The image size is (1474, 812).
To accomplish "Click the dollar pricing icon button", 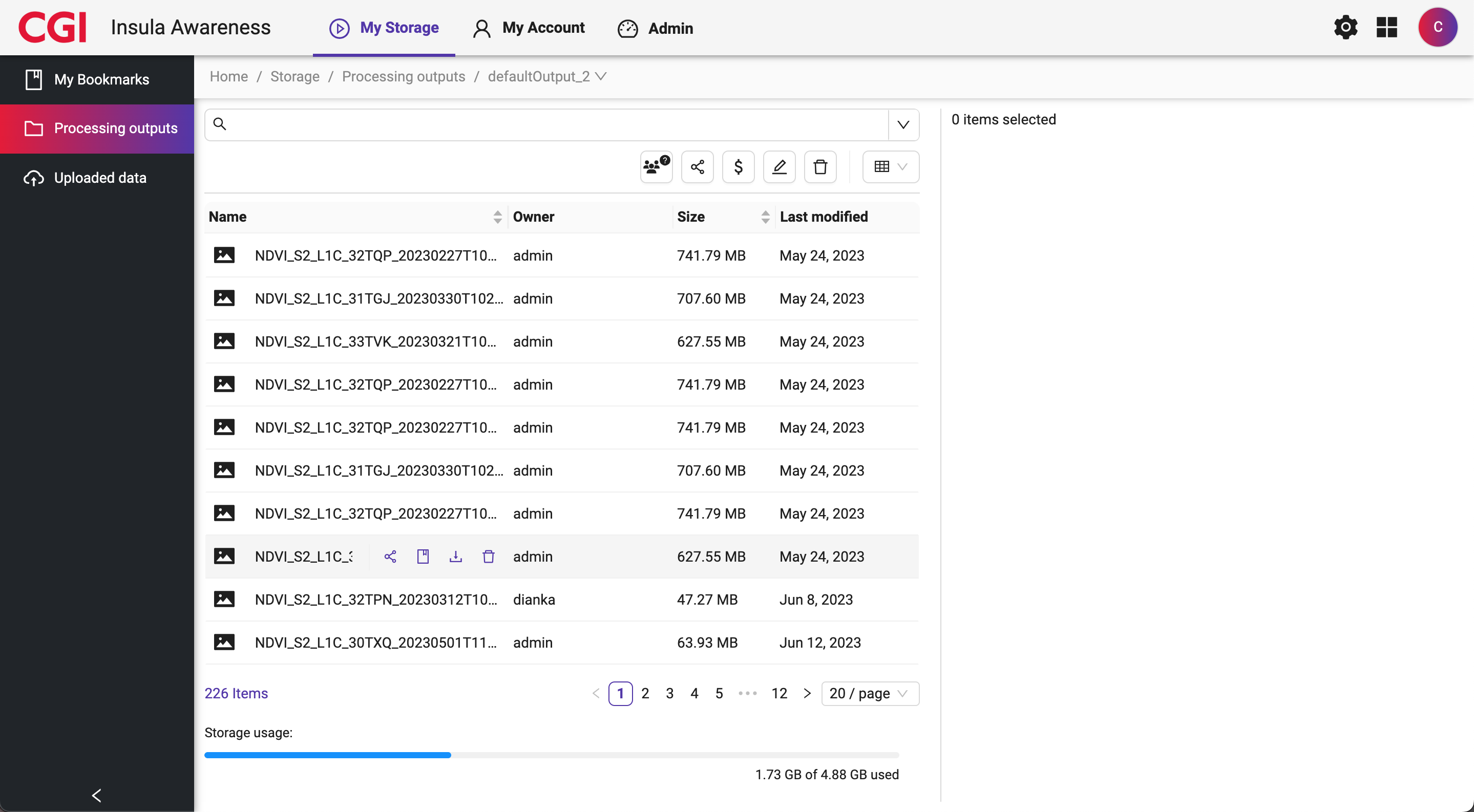I will (738, 167).
